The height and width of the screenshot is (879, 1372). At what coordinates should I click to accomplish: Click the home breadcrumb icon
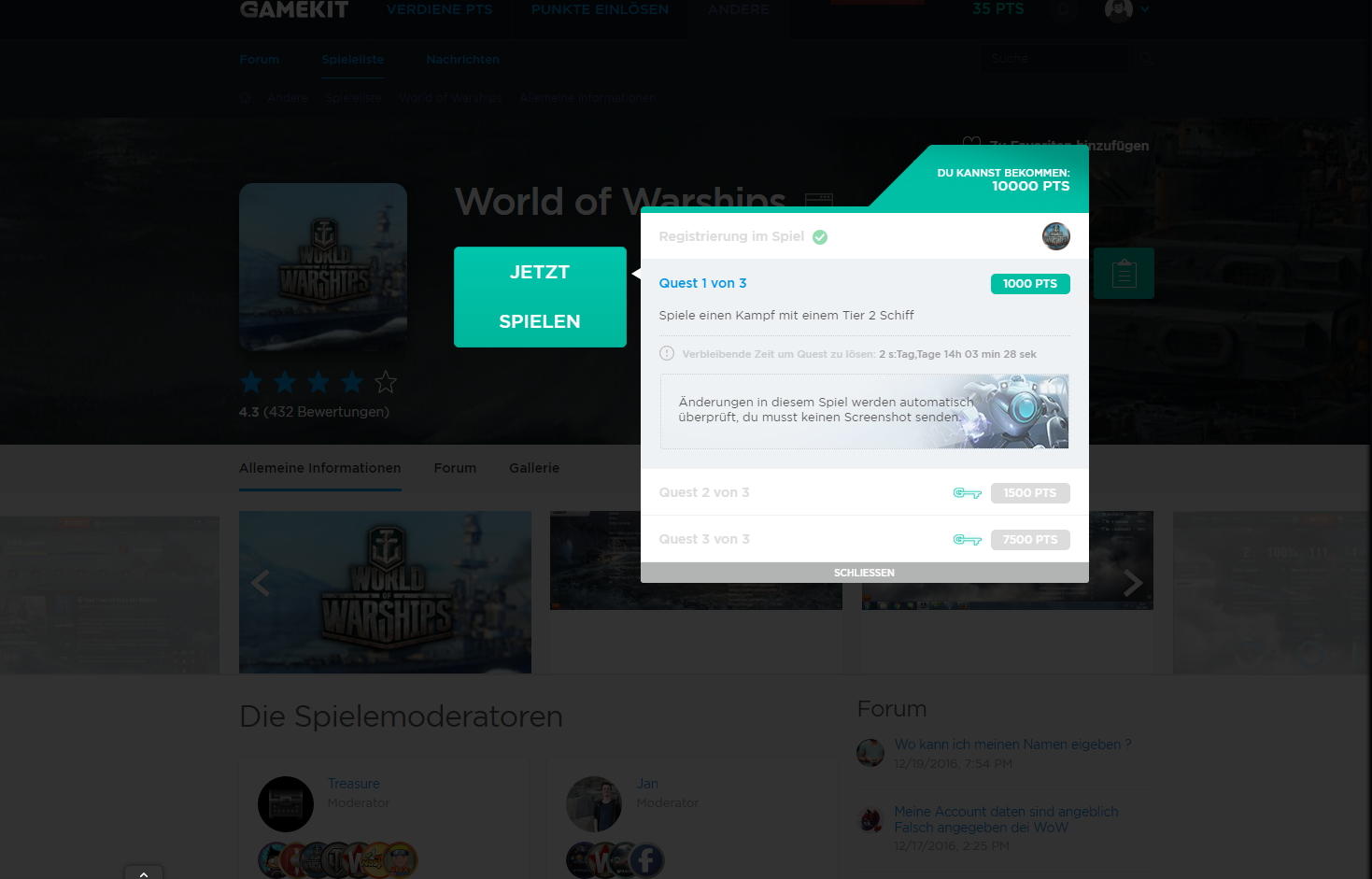click(x=246, y=97)
